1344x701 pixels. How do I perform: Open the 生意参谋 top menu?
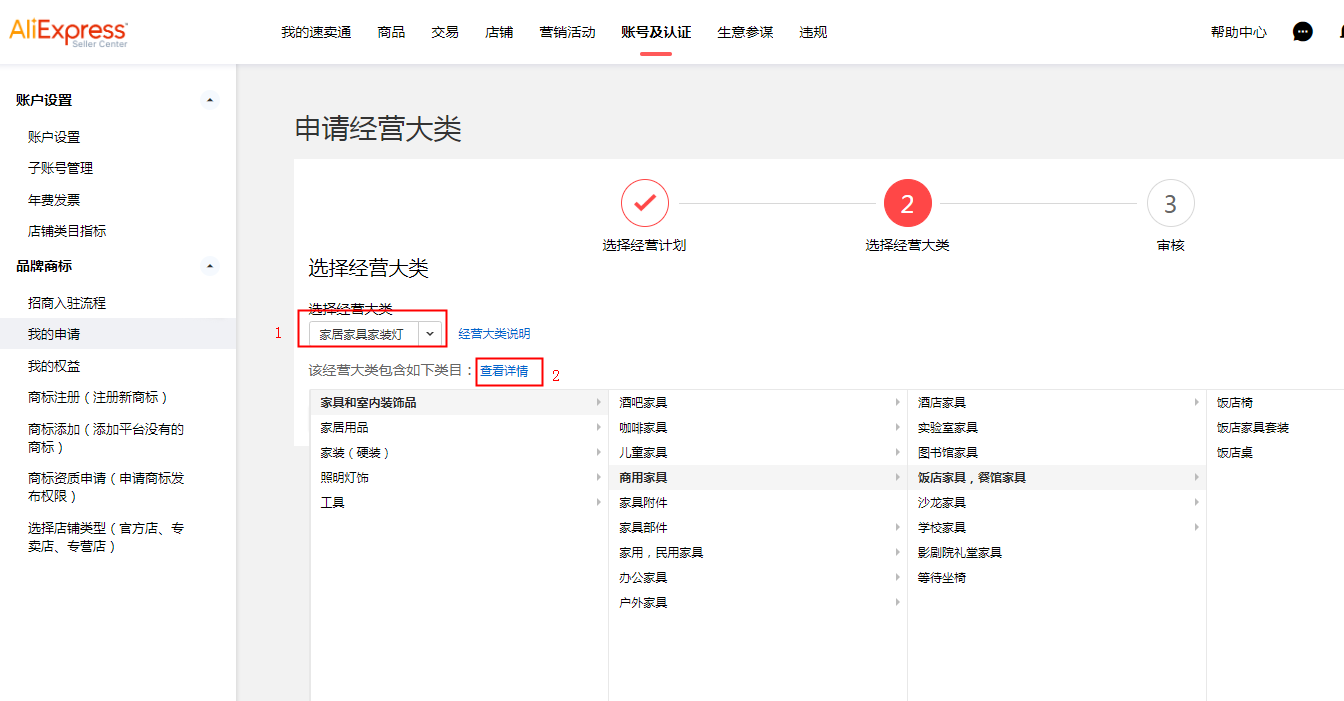pos(745,32)
